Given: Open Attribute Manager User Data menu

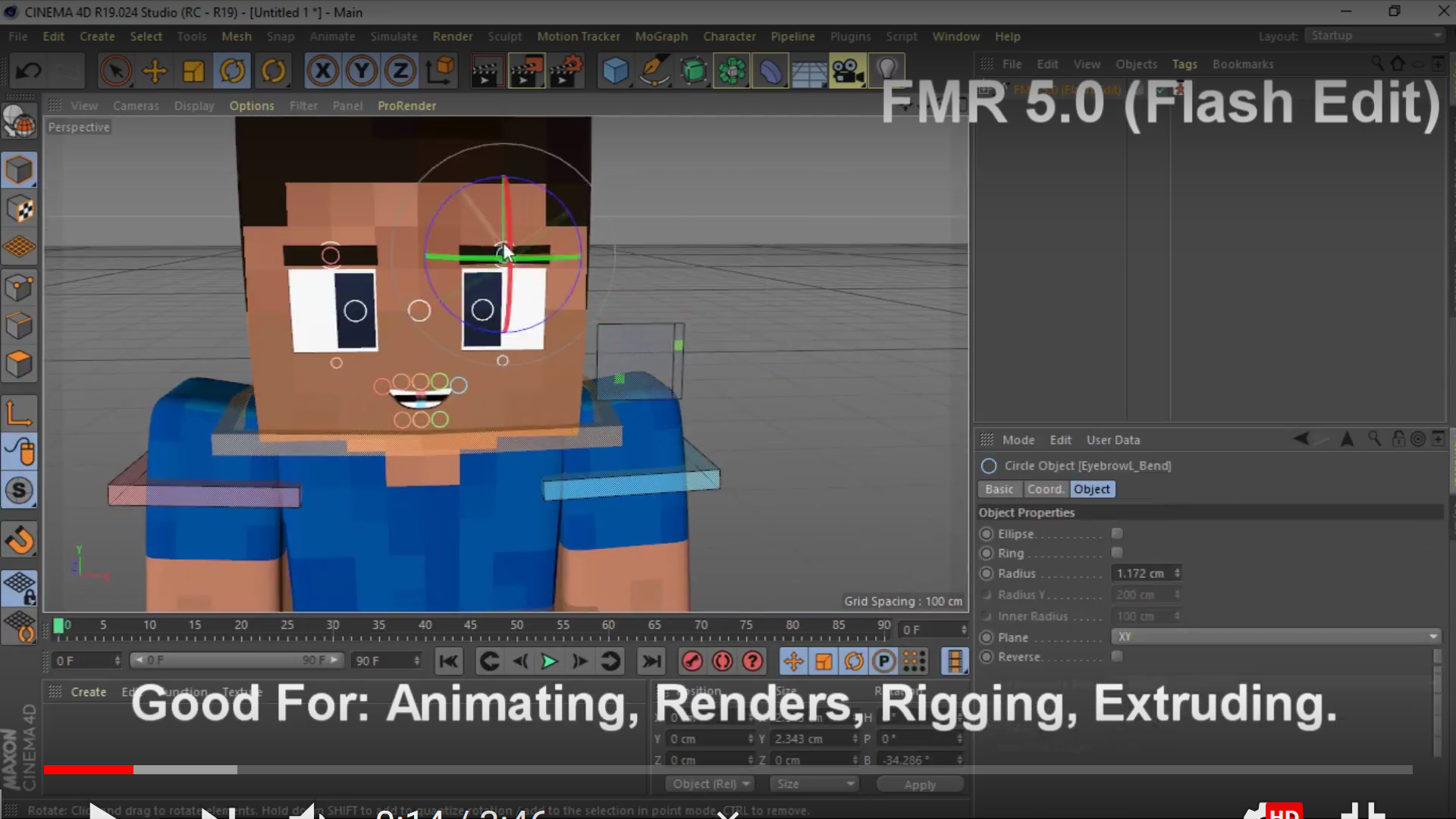Looking at the screenshot, I should 1112,440.
